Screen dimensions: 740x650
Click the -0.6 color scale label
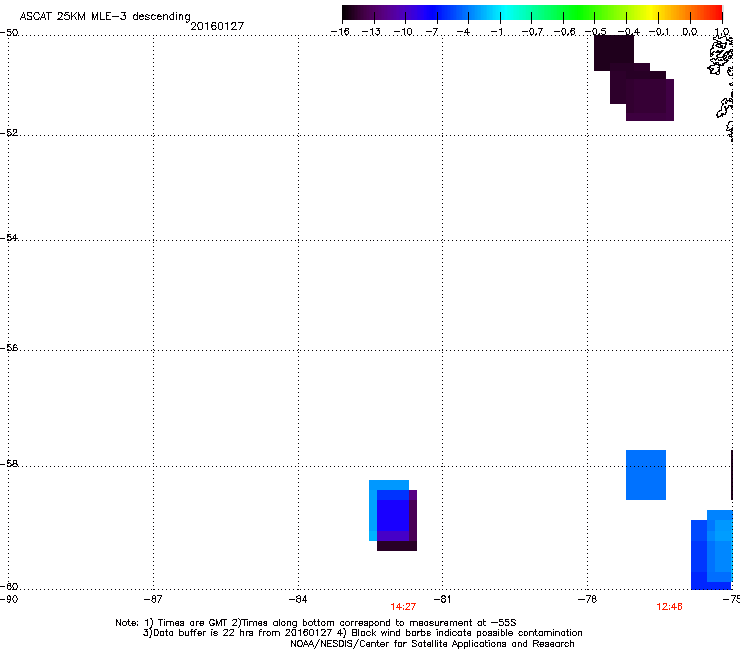pyautogui.click(x=564, y=32)
